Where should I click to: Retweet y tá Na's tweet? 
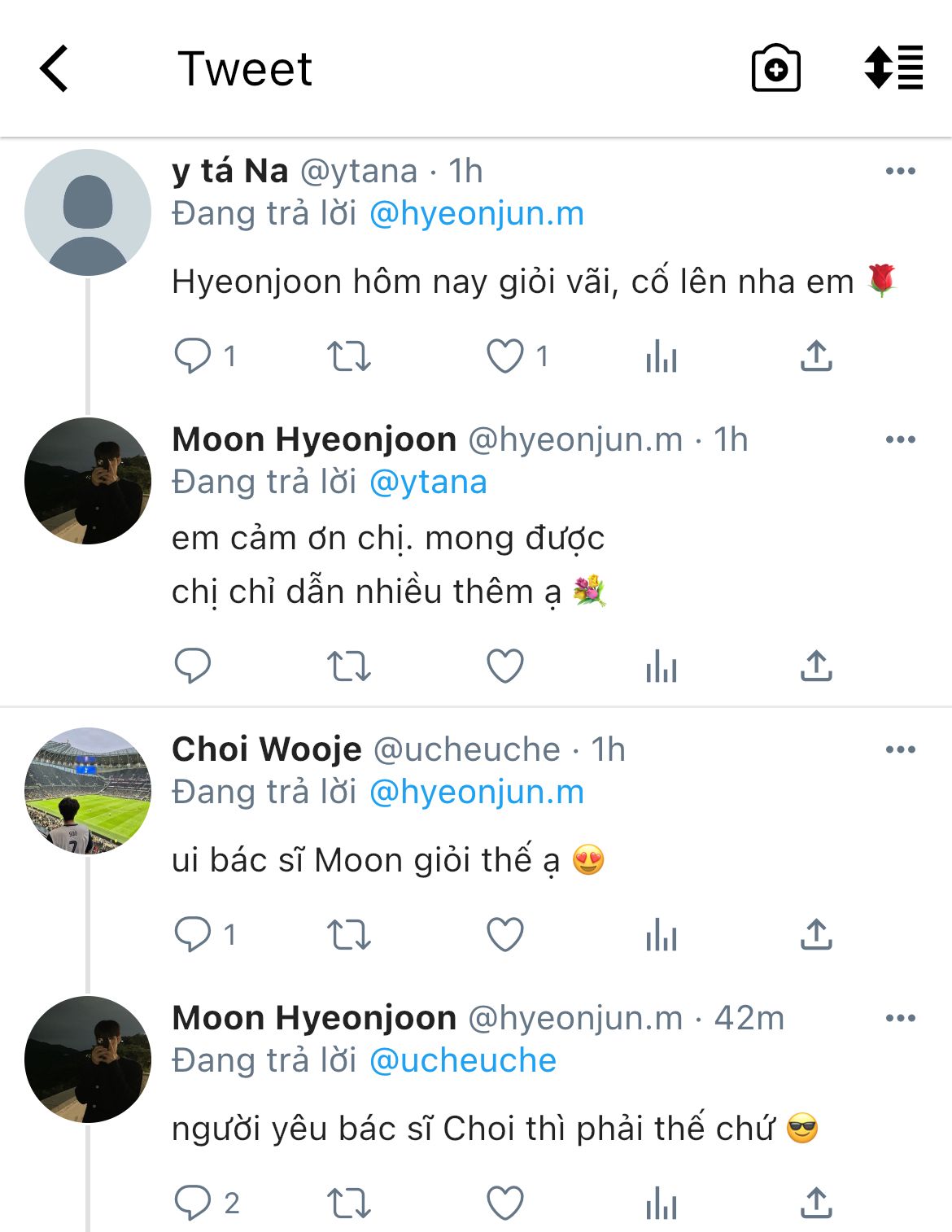click(x=348, y=356)
